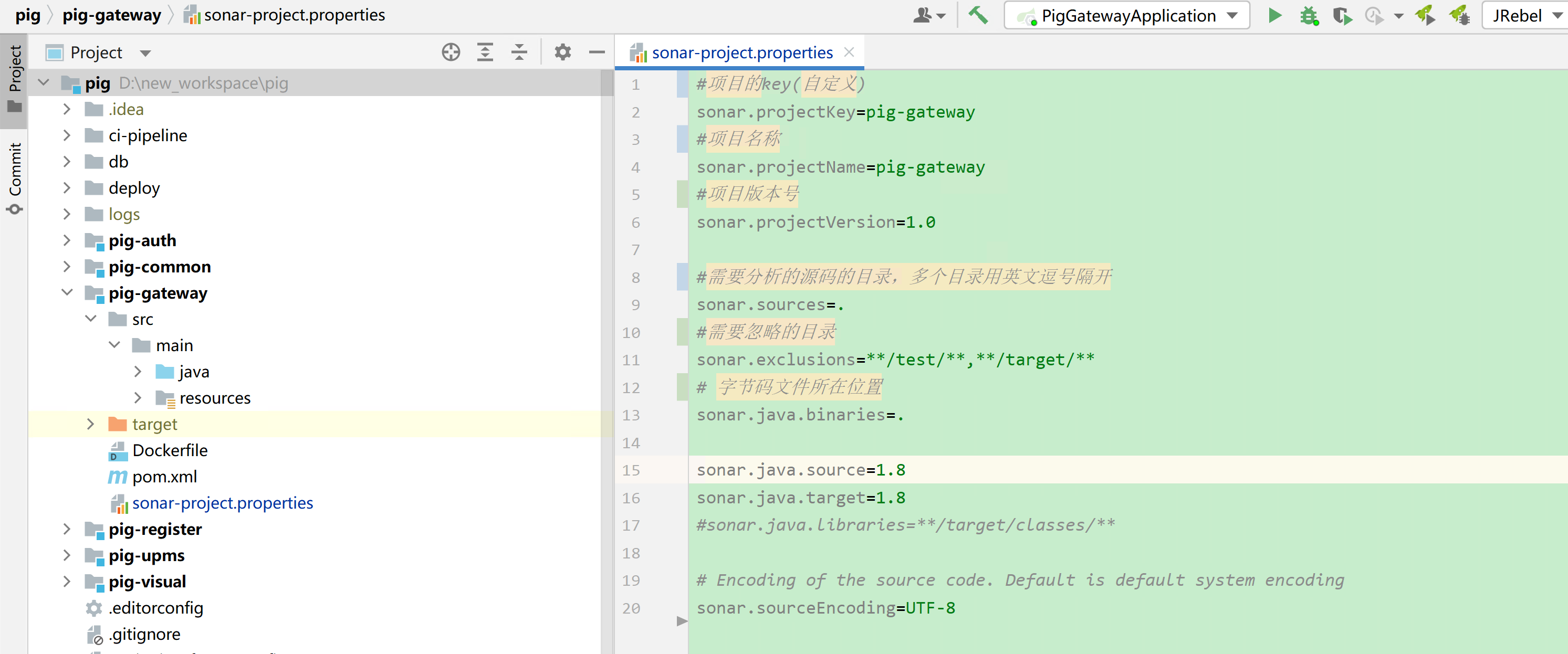Open Project panel gear settings

[562, 52]
